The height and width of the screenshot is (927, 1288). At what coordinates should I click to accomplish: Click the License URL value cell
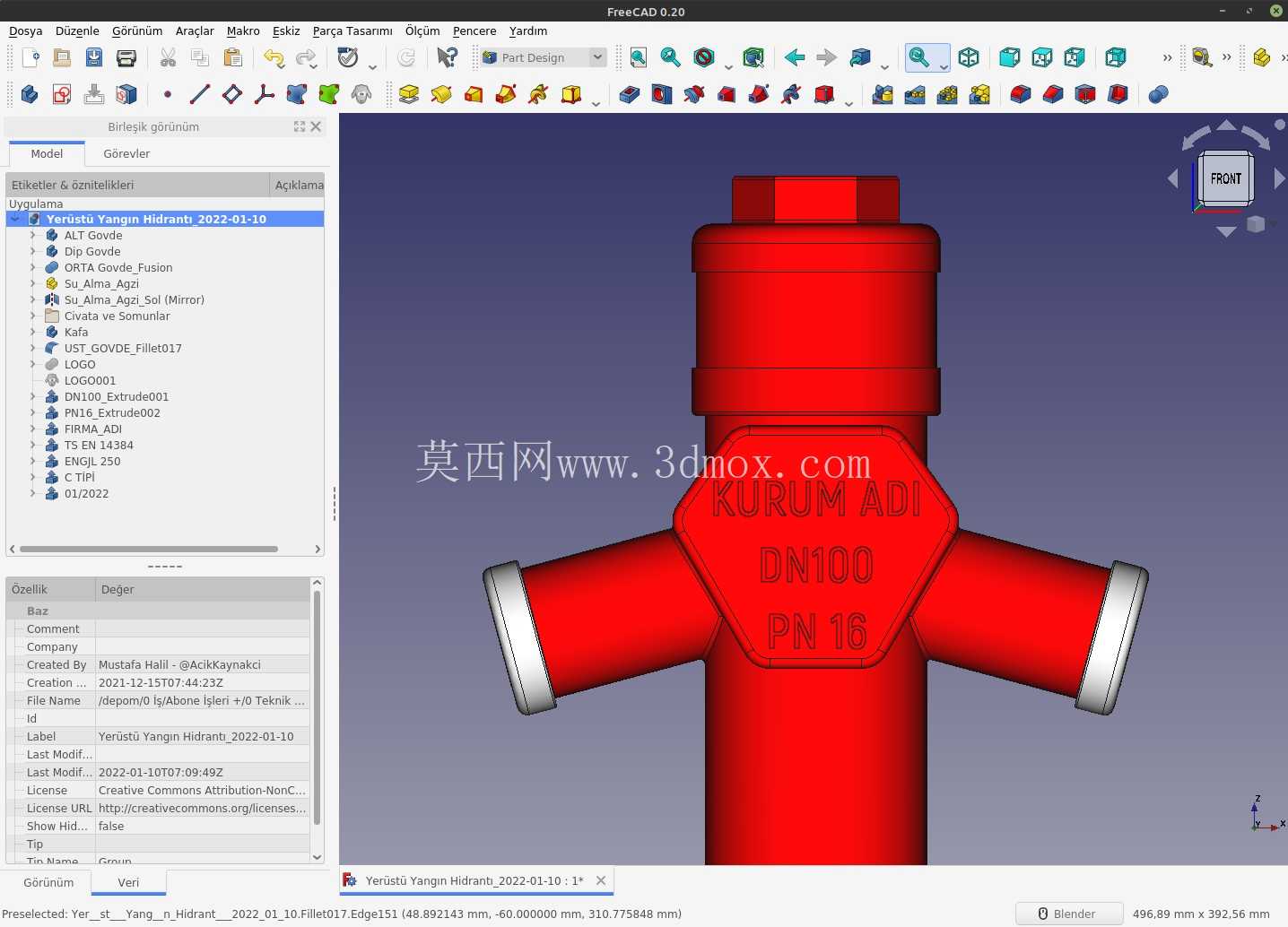(x=203, y=808)
